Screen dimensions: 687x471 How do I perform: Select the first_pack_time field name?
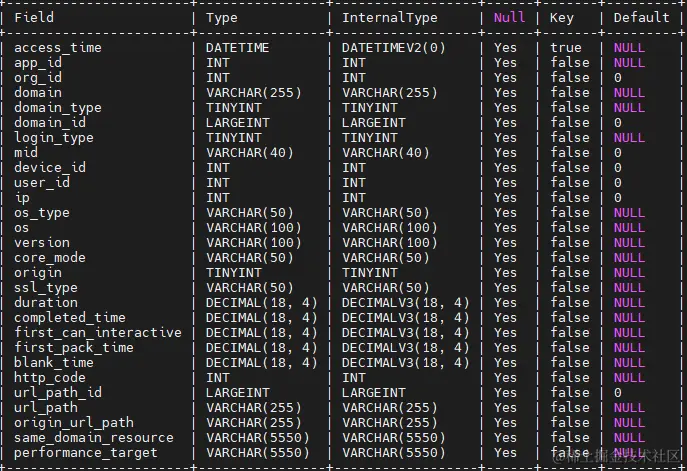pyautogui.click(x=74, y=347)
